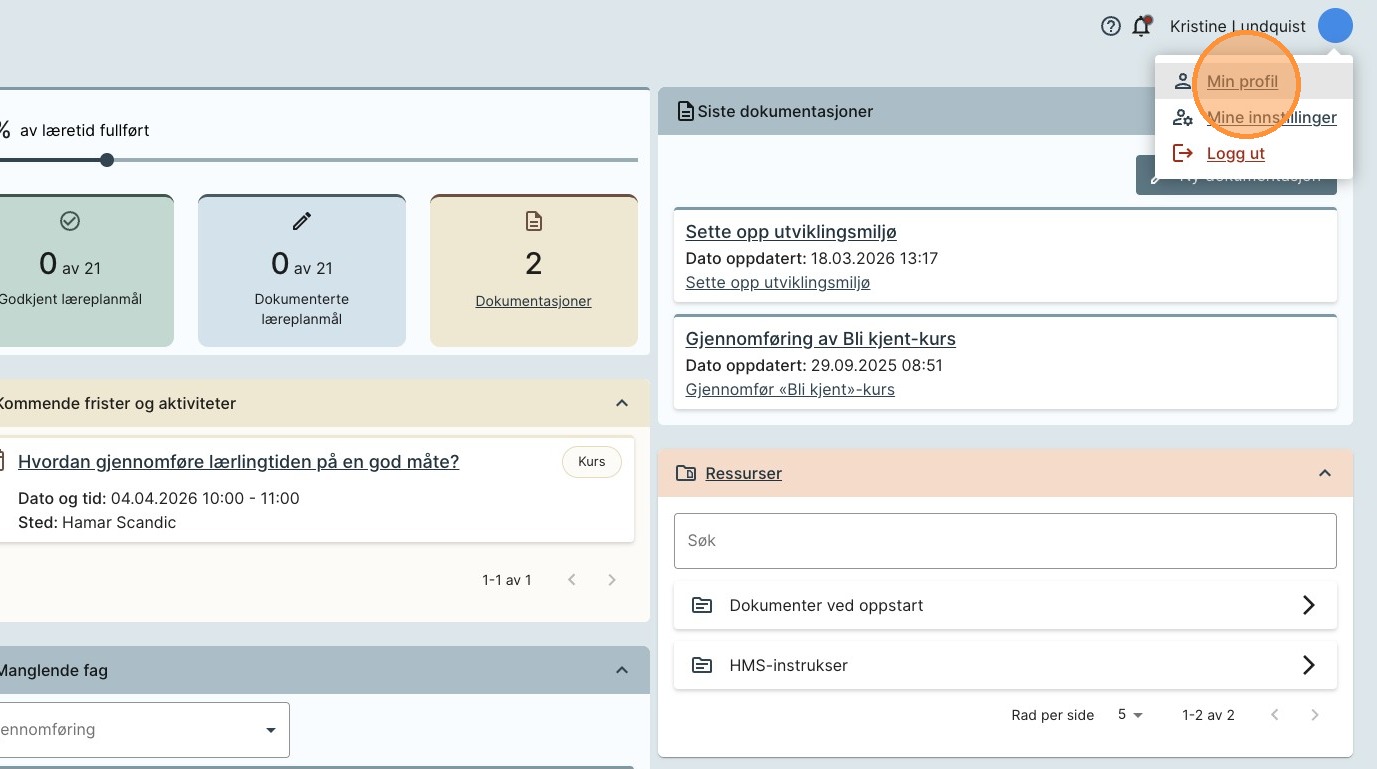Open Mine innstillinger menu entry

pos(1271,117)
